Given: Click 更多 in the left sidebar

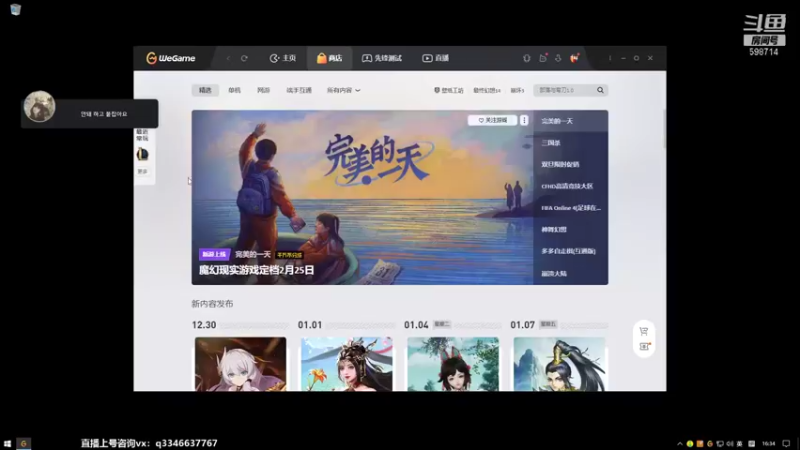Looking at the screenshot, I should coord(142,171).
